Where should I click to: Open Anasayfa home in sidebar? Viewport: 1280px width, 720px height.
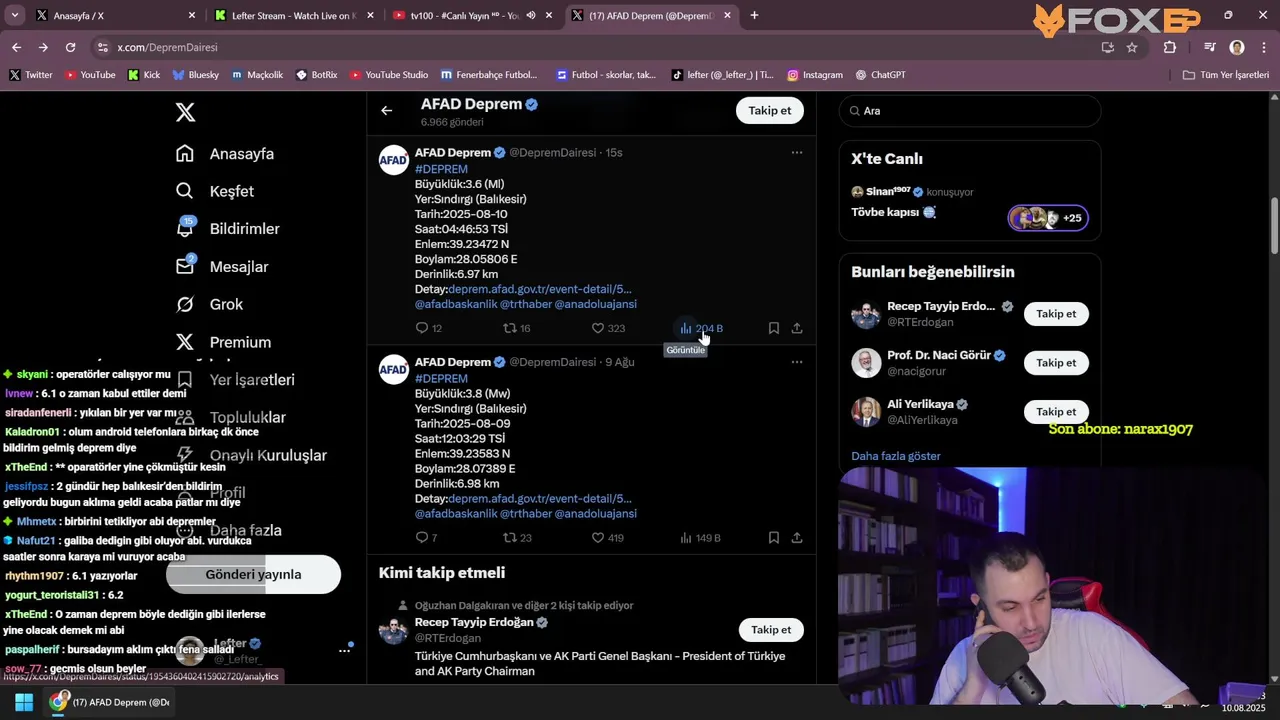[x=225, y=154]
